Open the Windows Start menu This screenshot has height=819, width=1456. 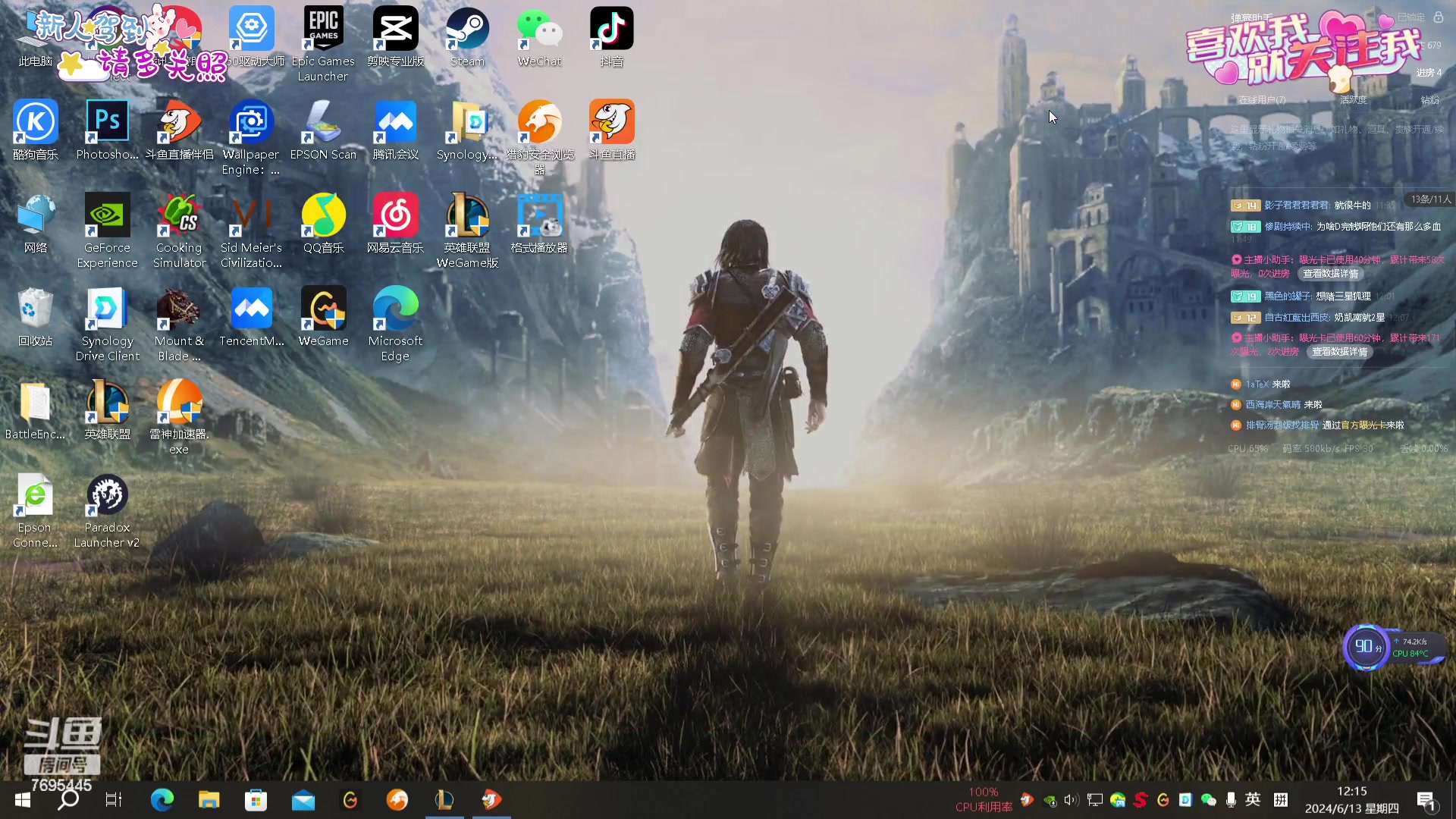click(23, 800)
